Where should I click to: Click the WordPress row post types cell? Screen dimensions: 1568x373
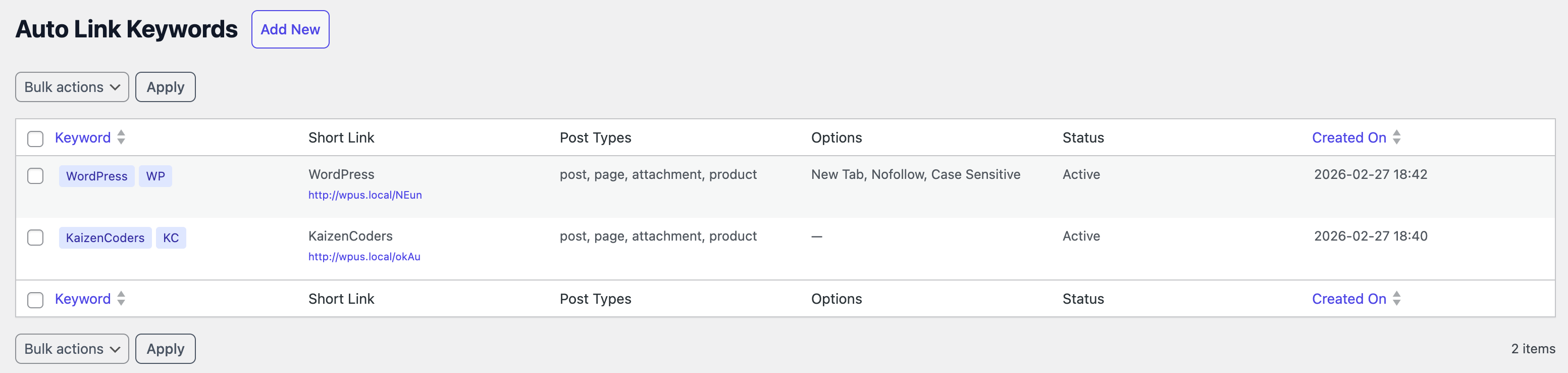[658, 174]
